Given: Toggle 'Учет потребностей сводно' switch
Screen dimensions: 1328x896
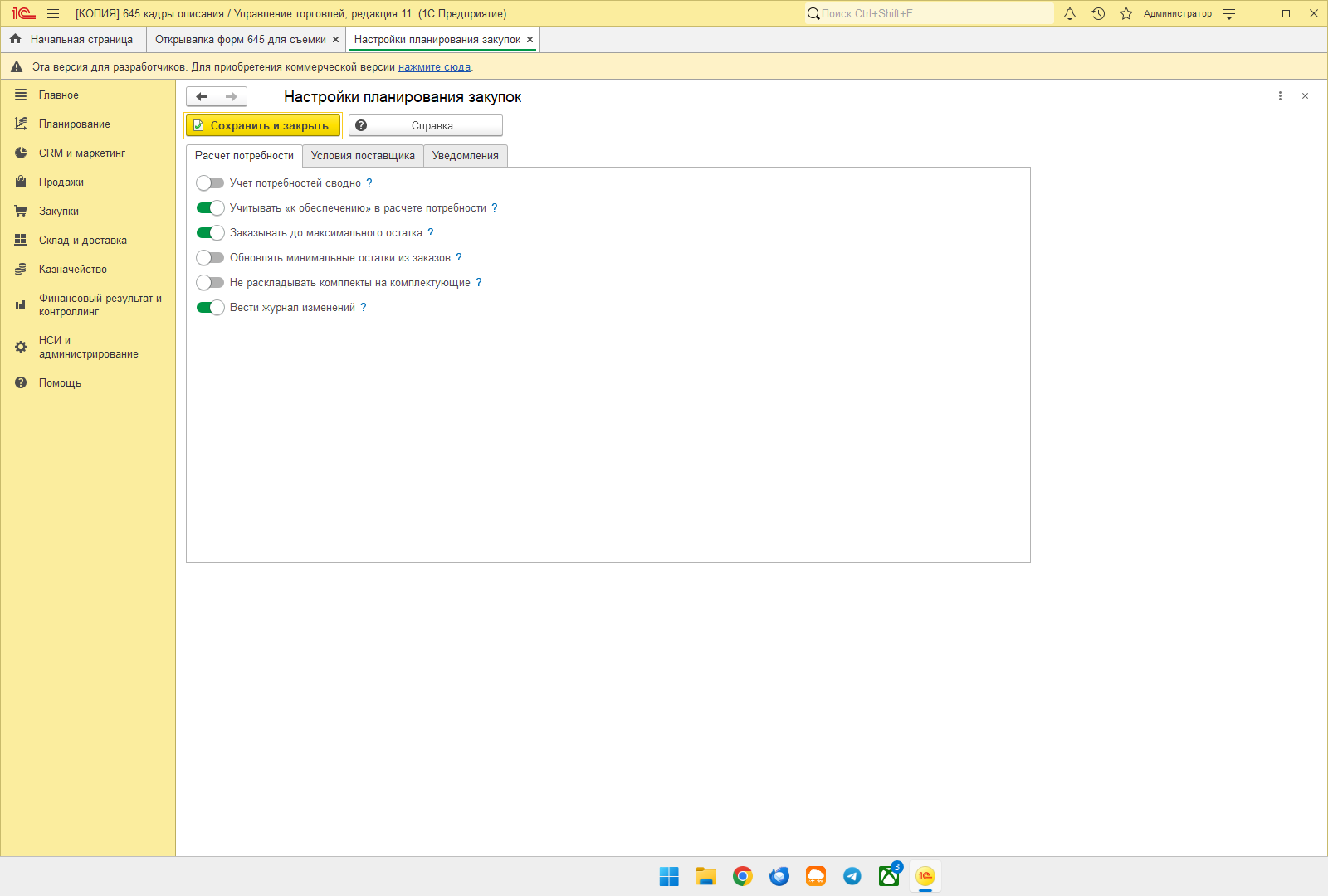Looking at the screenshot, I should click(210, 183).
